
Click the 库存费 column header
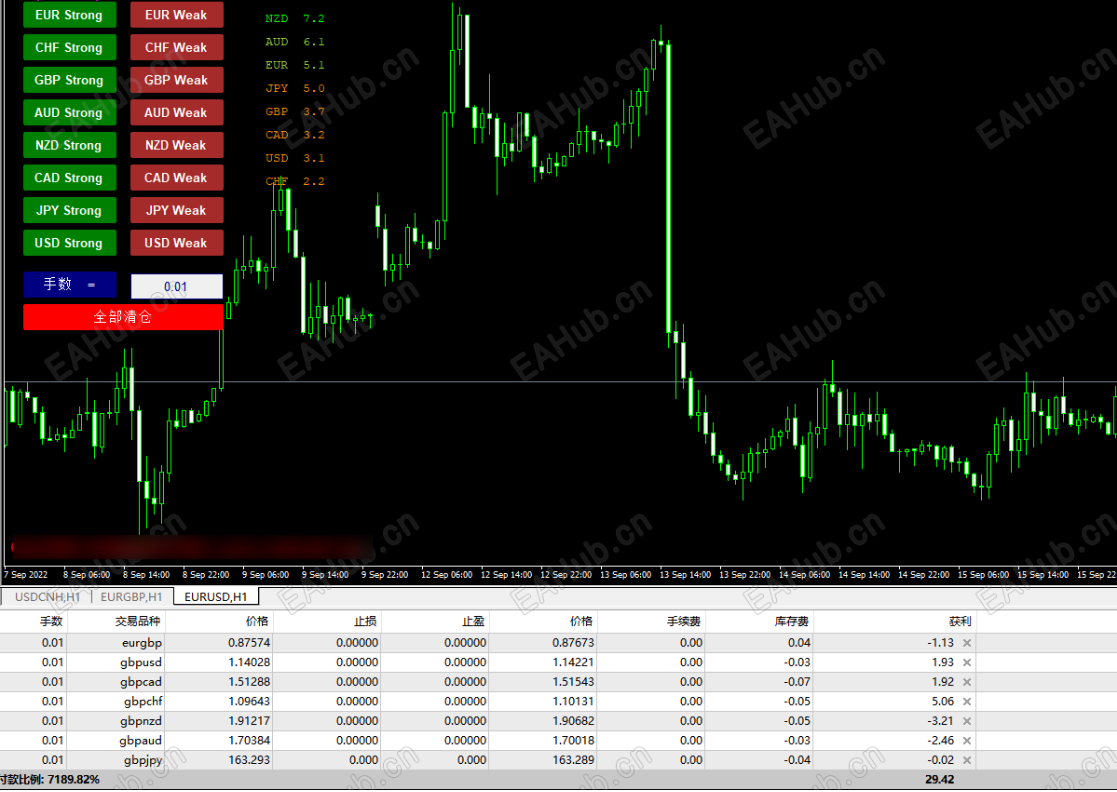(759, 622)
